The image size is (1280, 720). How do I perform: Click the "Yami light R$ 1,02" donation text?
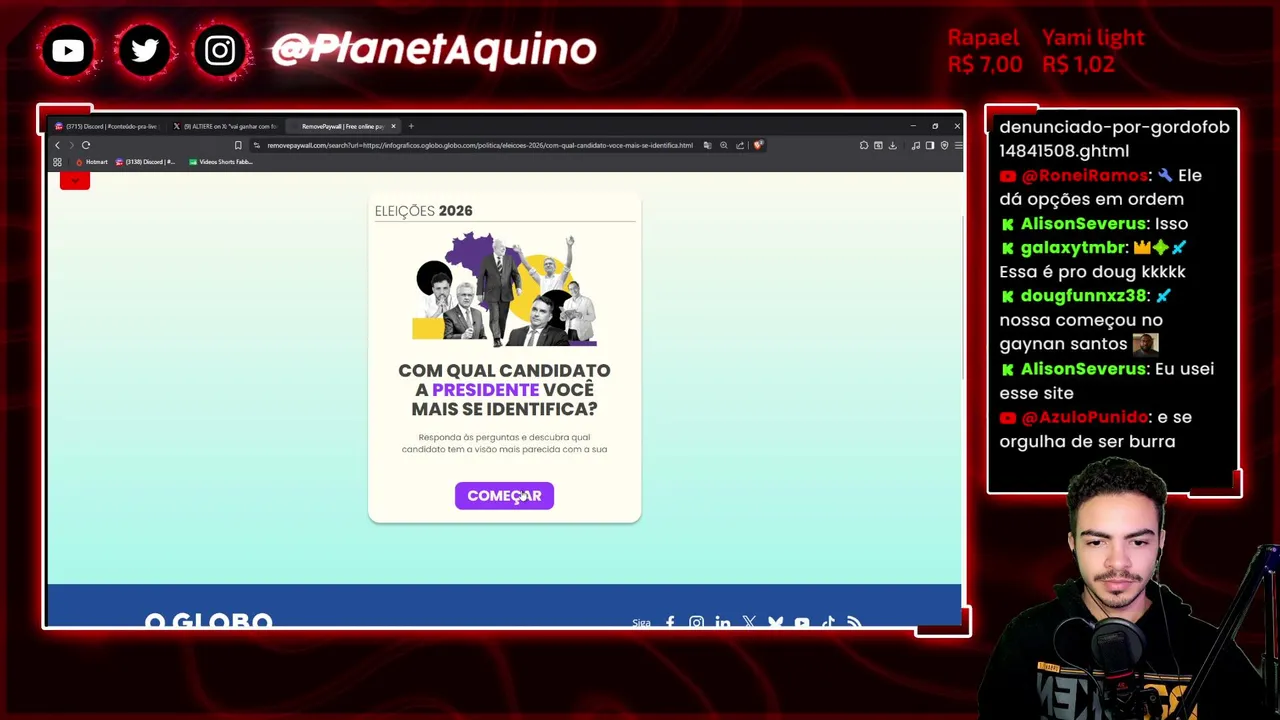point(1093,51)
